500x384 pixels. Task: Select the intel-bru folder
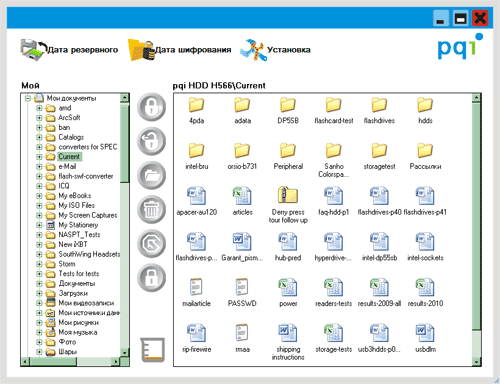tap(197, 157)
